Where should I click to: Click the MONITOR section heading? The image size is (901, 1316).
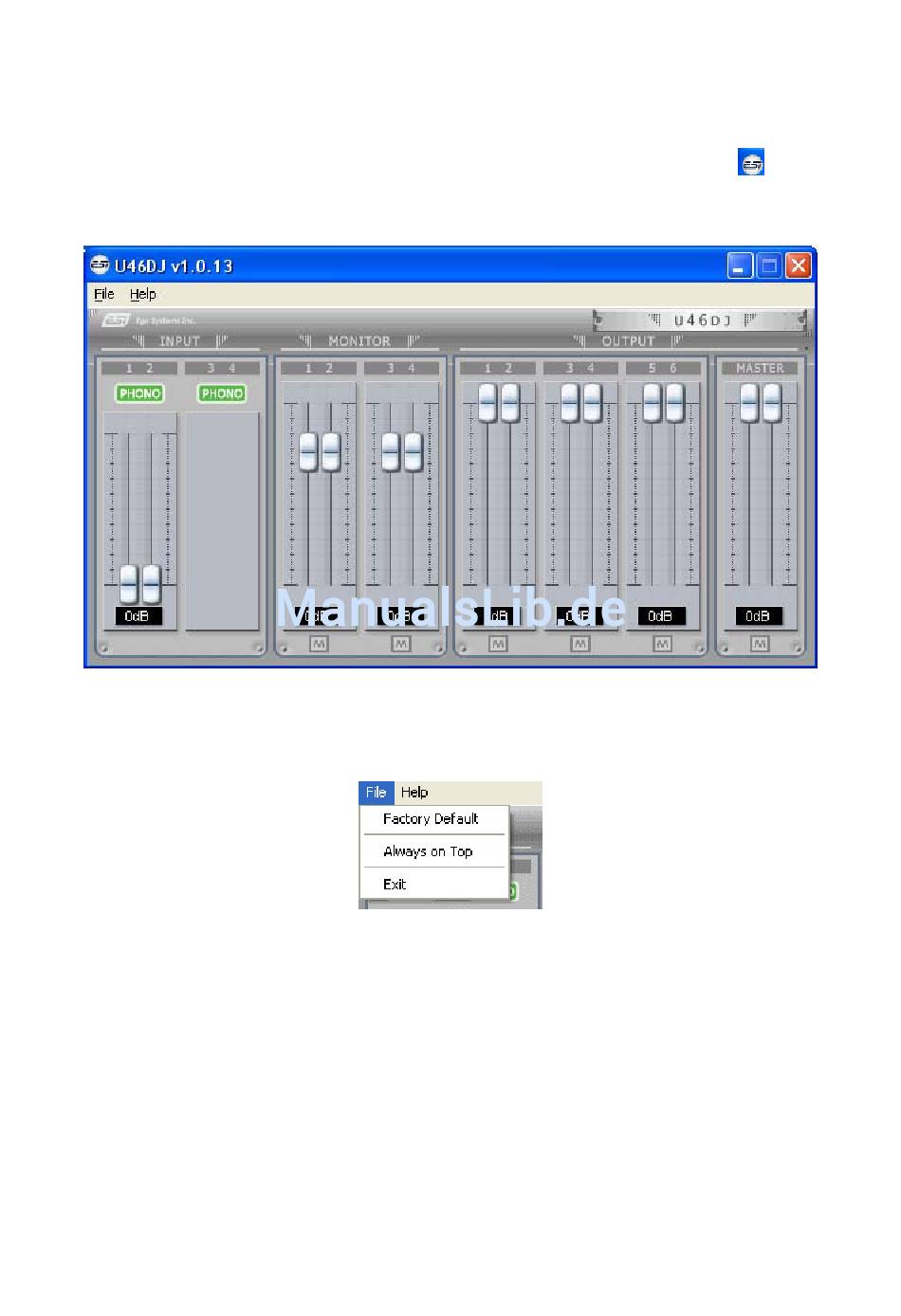tap(359, 340)
